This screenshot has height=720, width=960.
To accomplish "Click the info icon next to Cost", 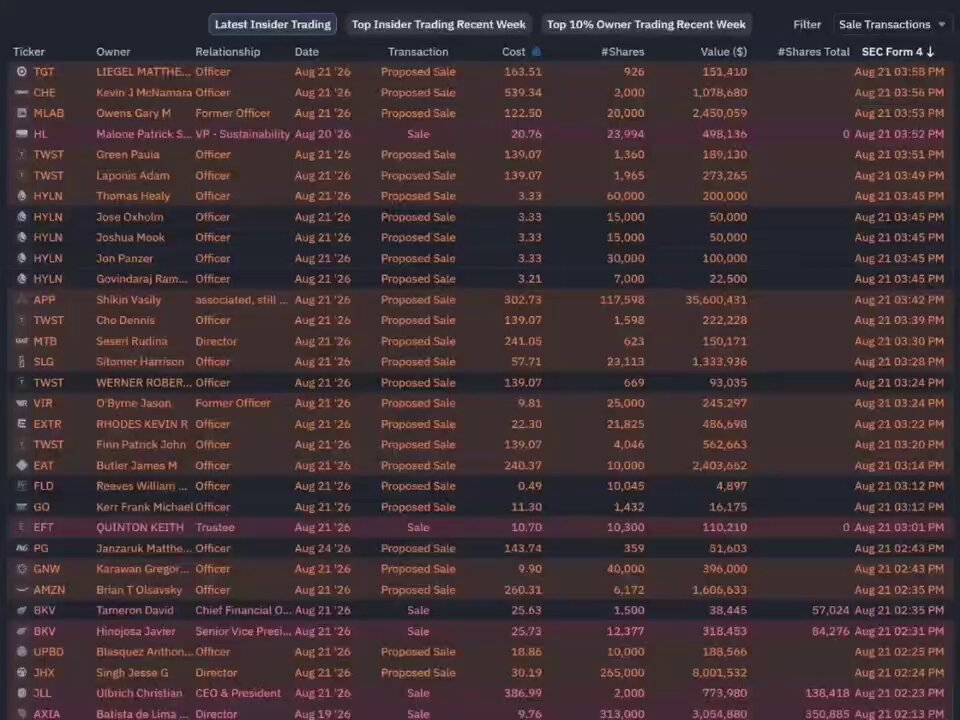I will 536,52.
